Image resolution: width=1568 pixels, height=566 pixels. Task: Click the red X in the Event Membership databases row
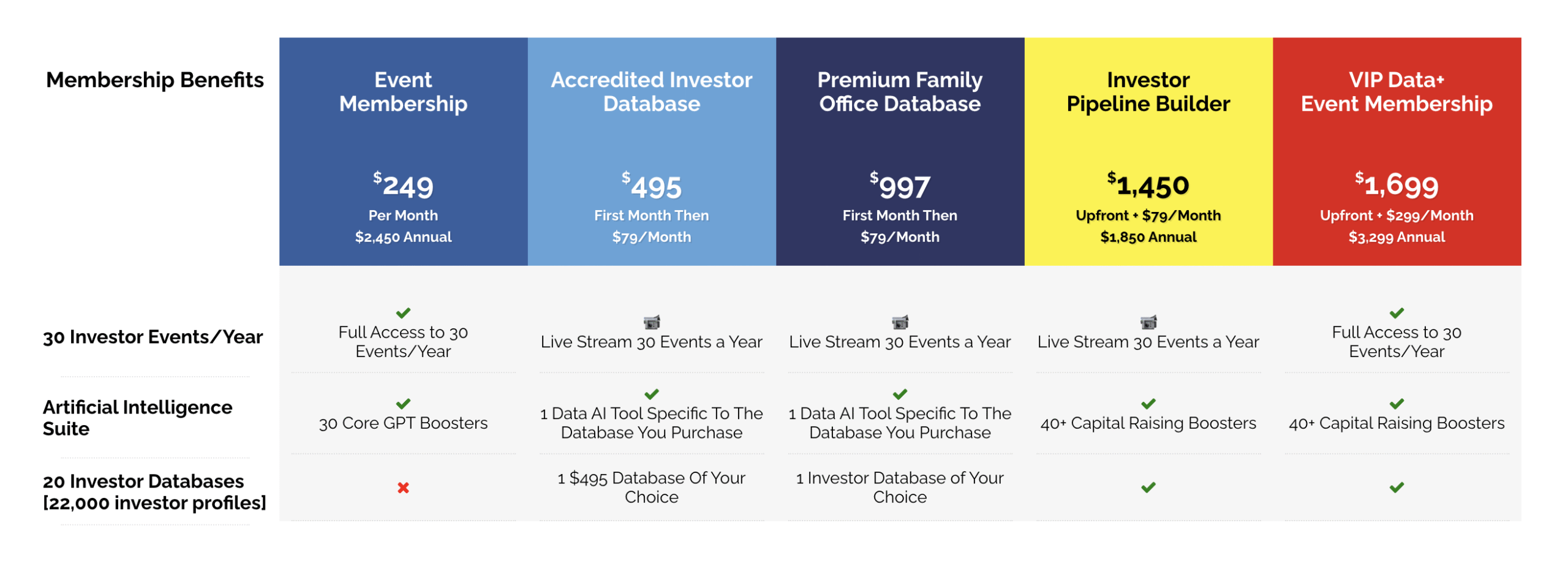tap(402, 488)
